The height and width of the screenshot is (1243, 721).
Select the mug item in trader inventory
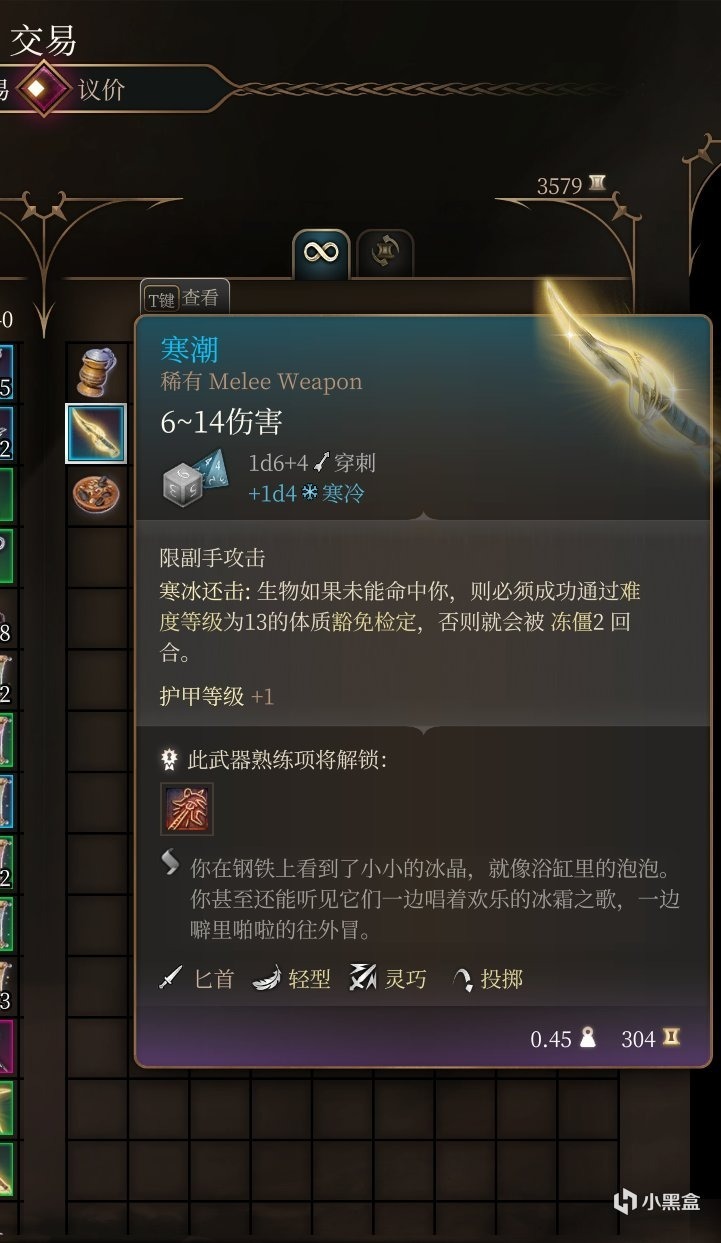point(97,372)
